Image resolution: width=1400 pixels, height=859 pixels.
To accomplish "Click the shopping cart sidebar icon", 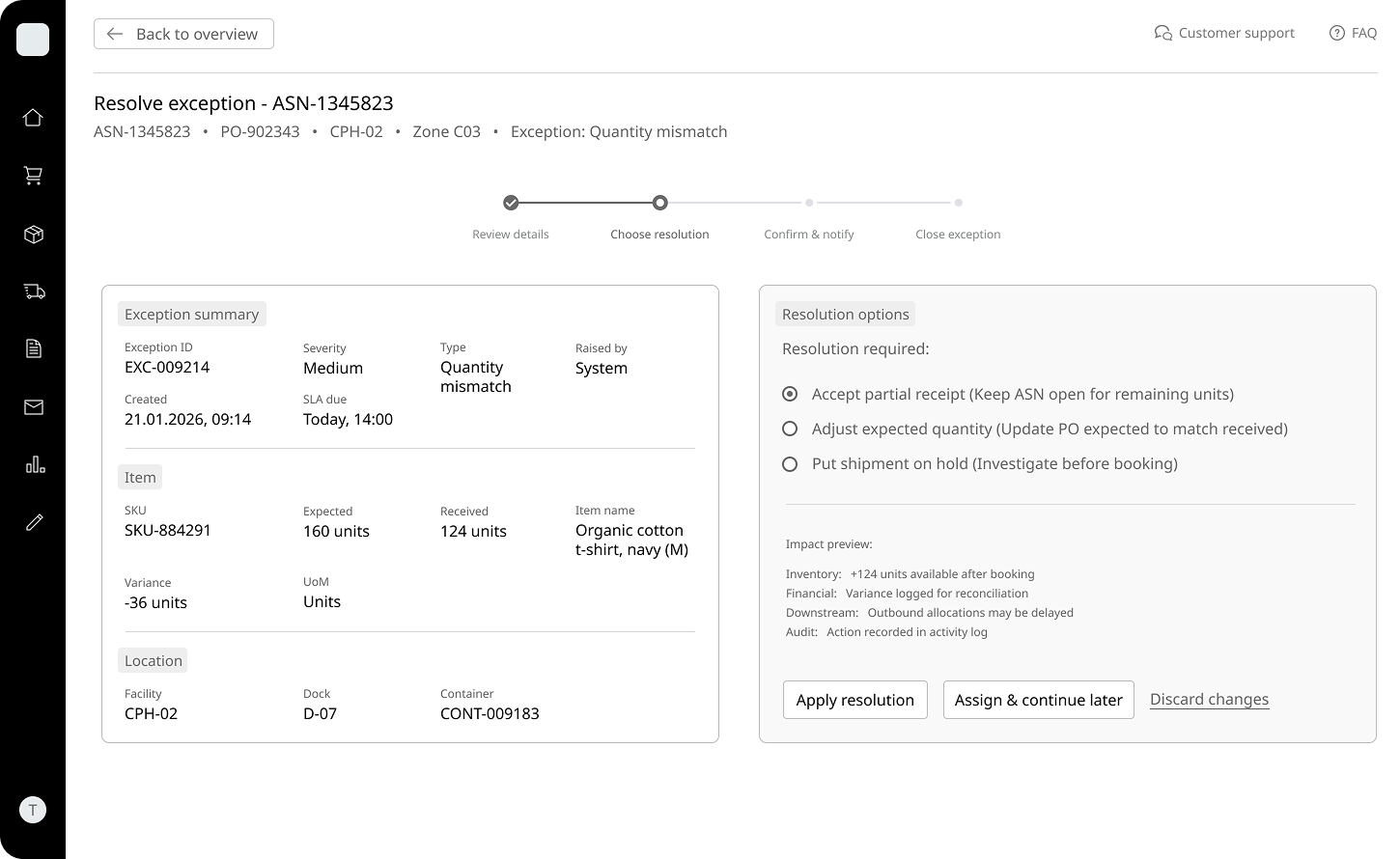I will point(33,176).
